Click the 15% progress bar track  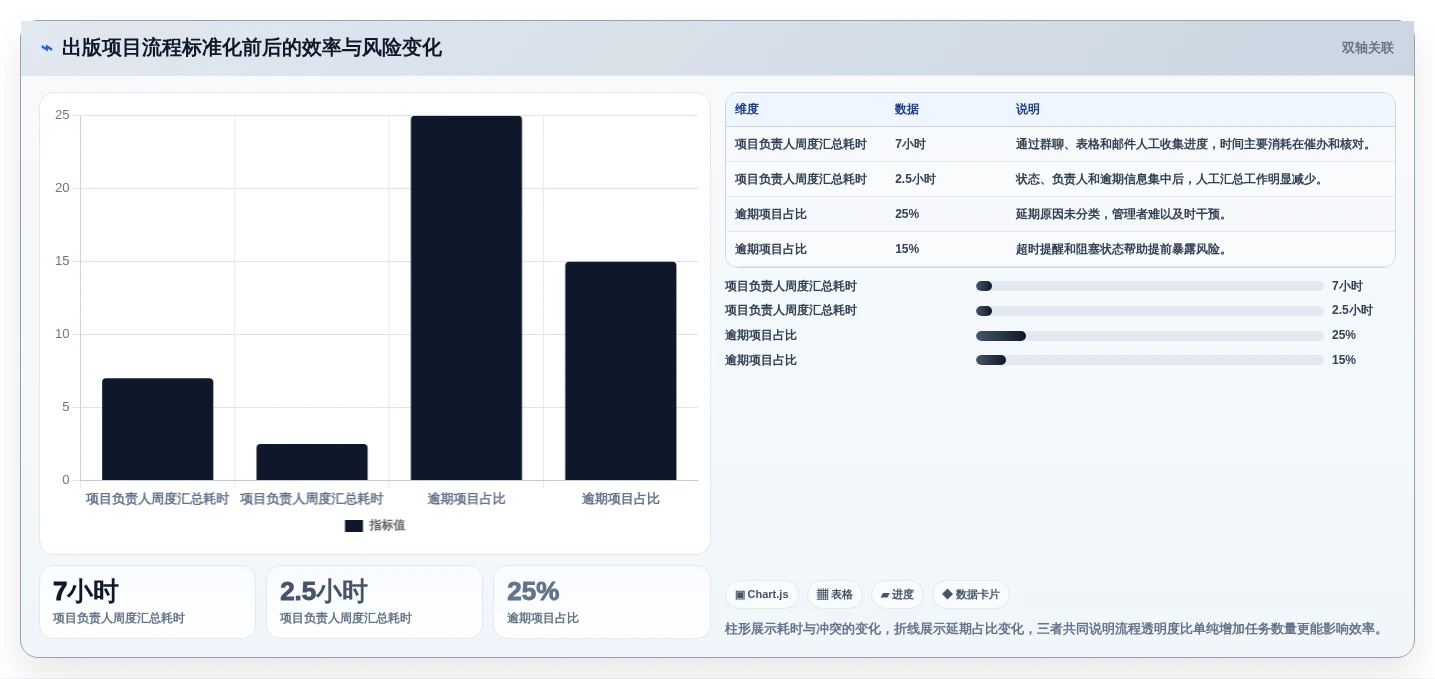point(1150,360)
